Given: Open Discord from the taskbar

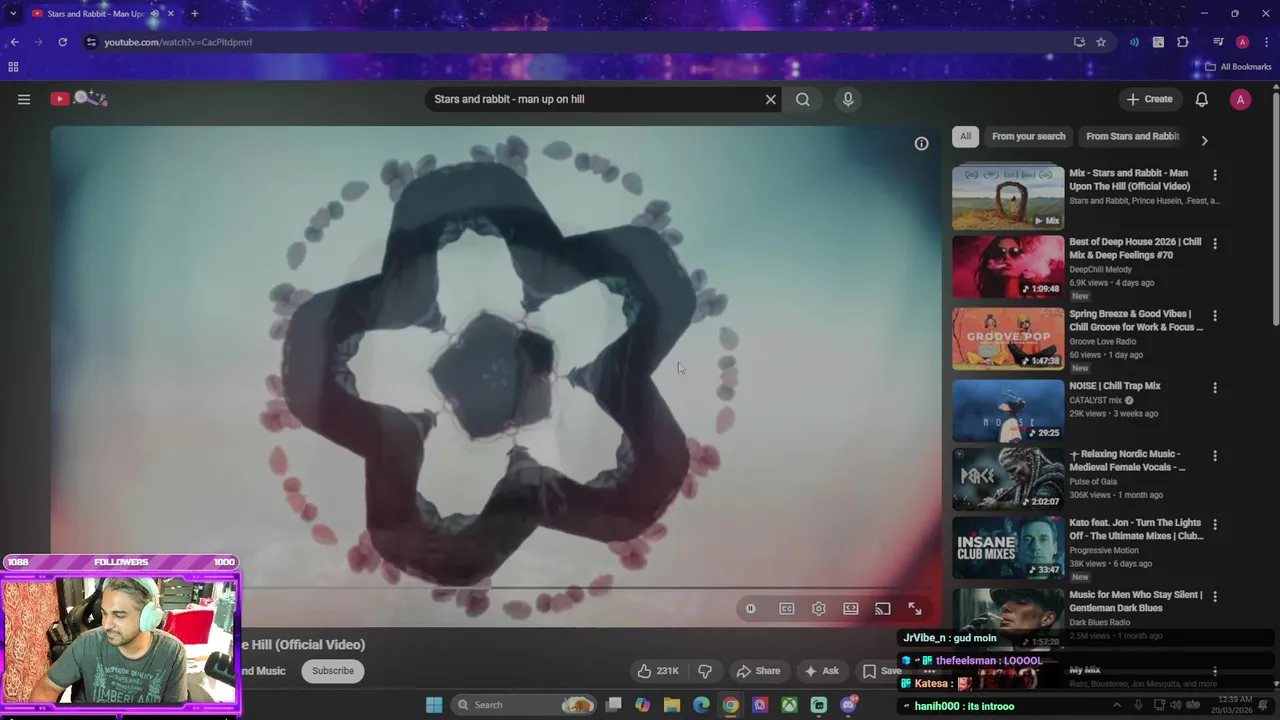Looking at the screenshot, I should [x=849, y=705].
